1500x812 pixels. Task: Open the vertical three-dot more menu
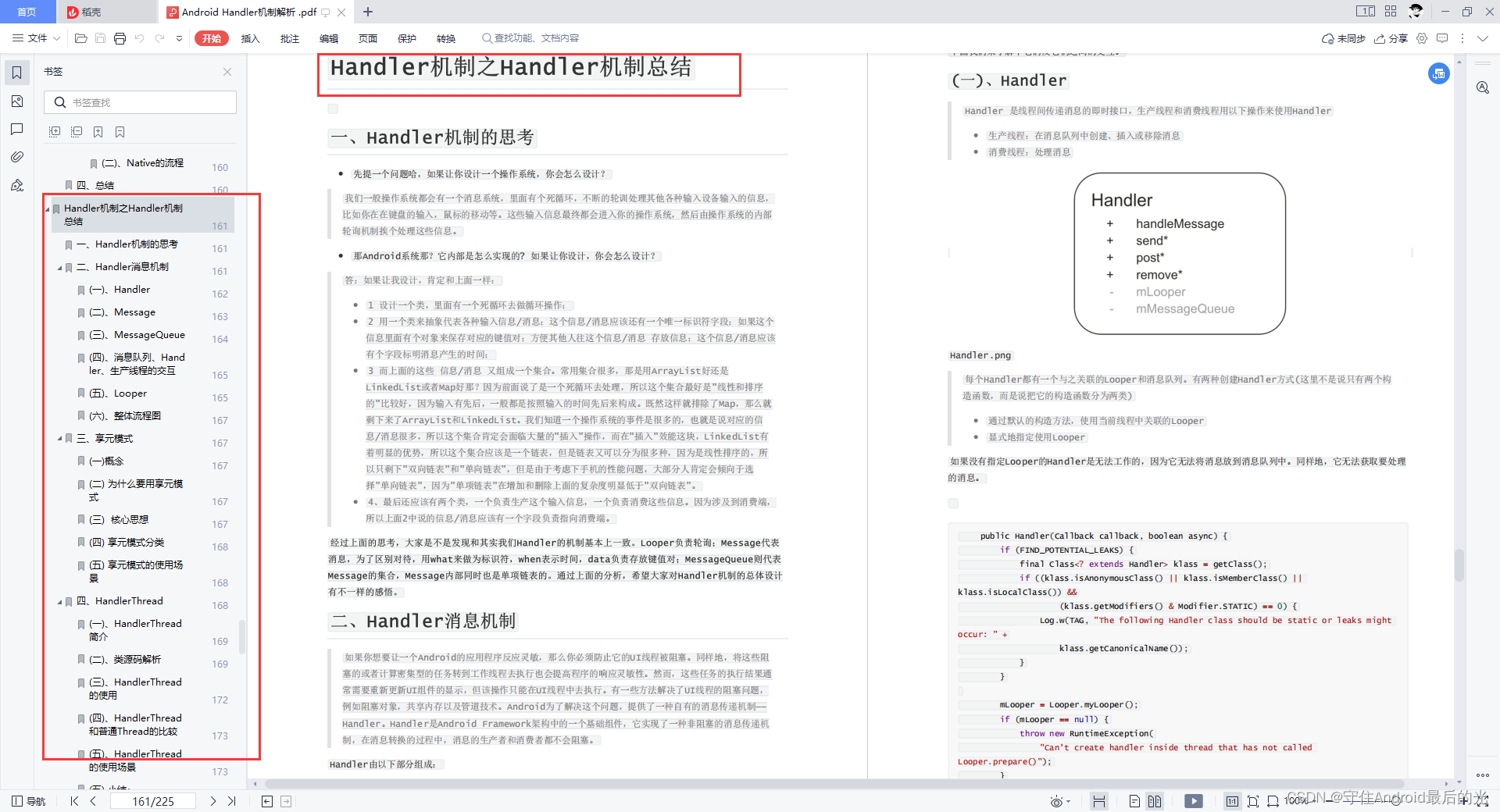click(1462, 38)
